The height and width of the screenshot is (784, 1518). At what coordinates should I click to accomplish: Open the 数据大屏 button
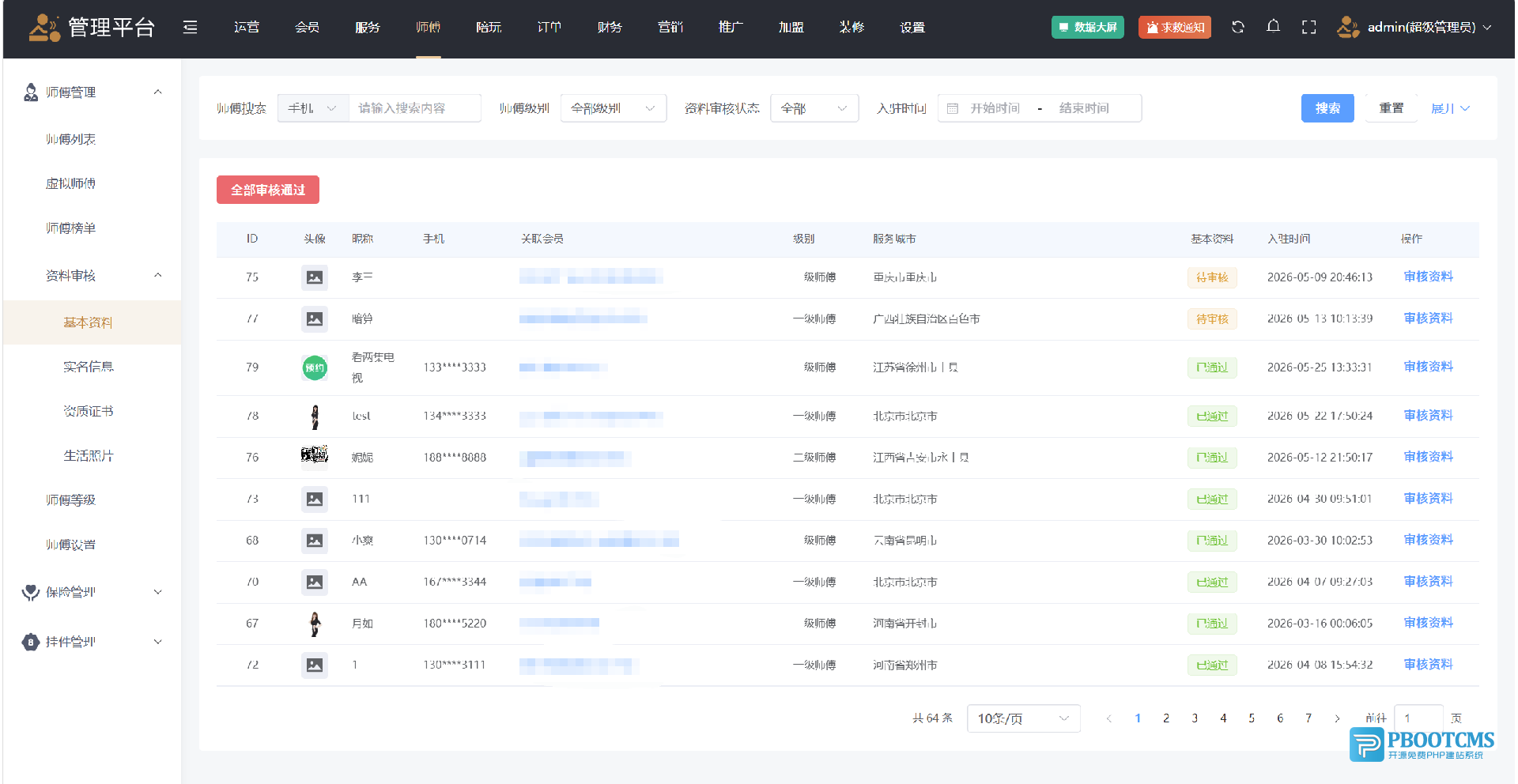(x=1088, y=27)
